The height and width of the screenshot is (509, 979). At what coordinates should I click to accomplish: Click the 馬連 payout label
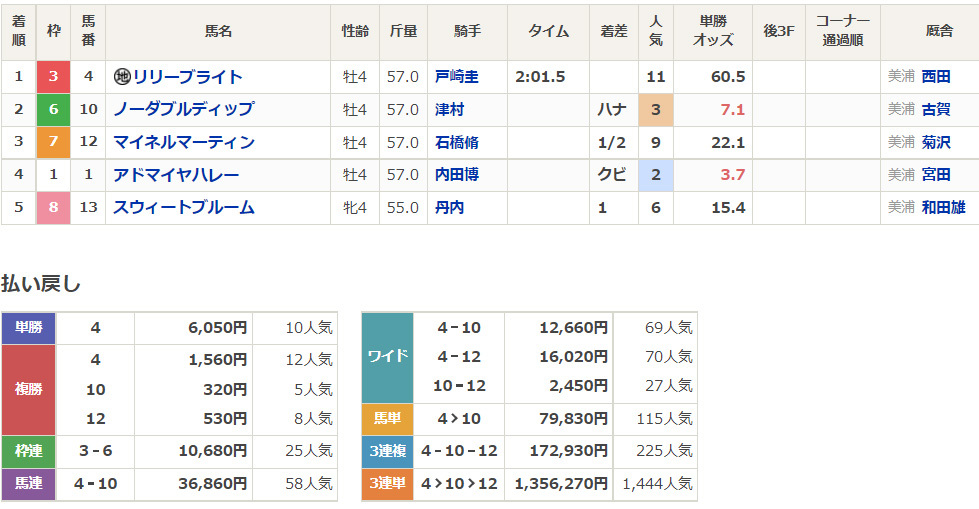pyautogui.click(x=29, y=484)
